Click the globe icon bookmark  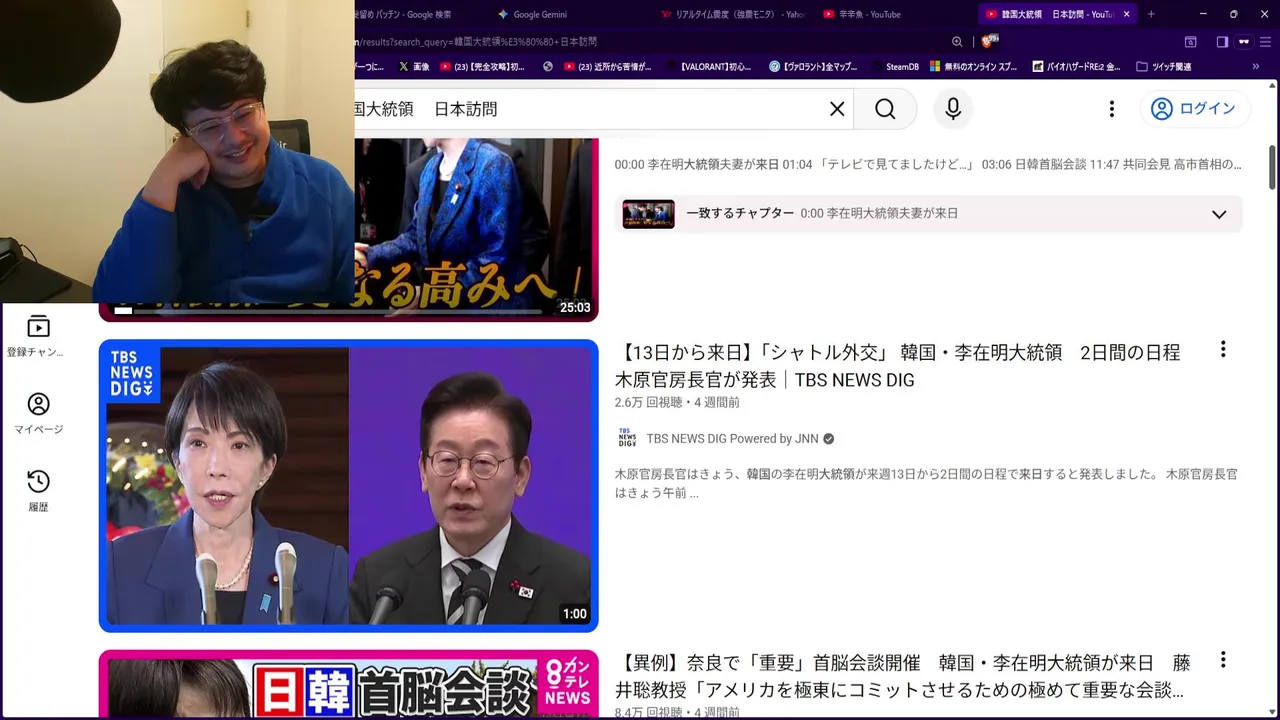(x=548, y=67)
